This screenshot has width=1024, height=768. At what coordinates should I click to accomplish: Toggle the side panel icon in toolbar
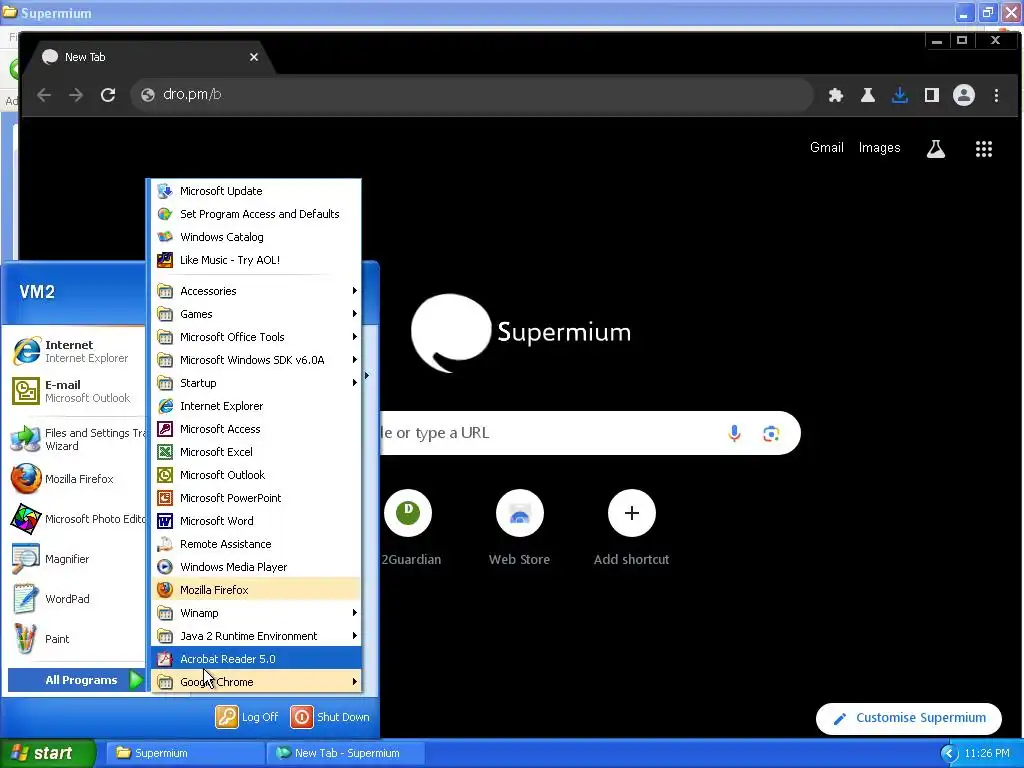931,95
